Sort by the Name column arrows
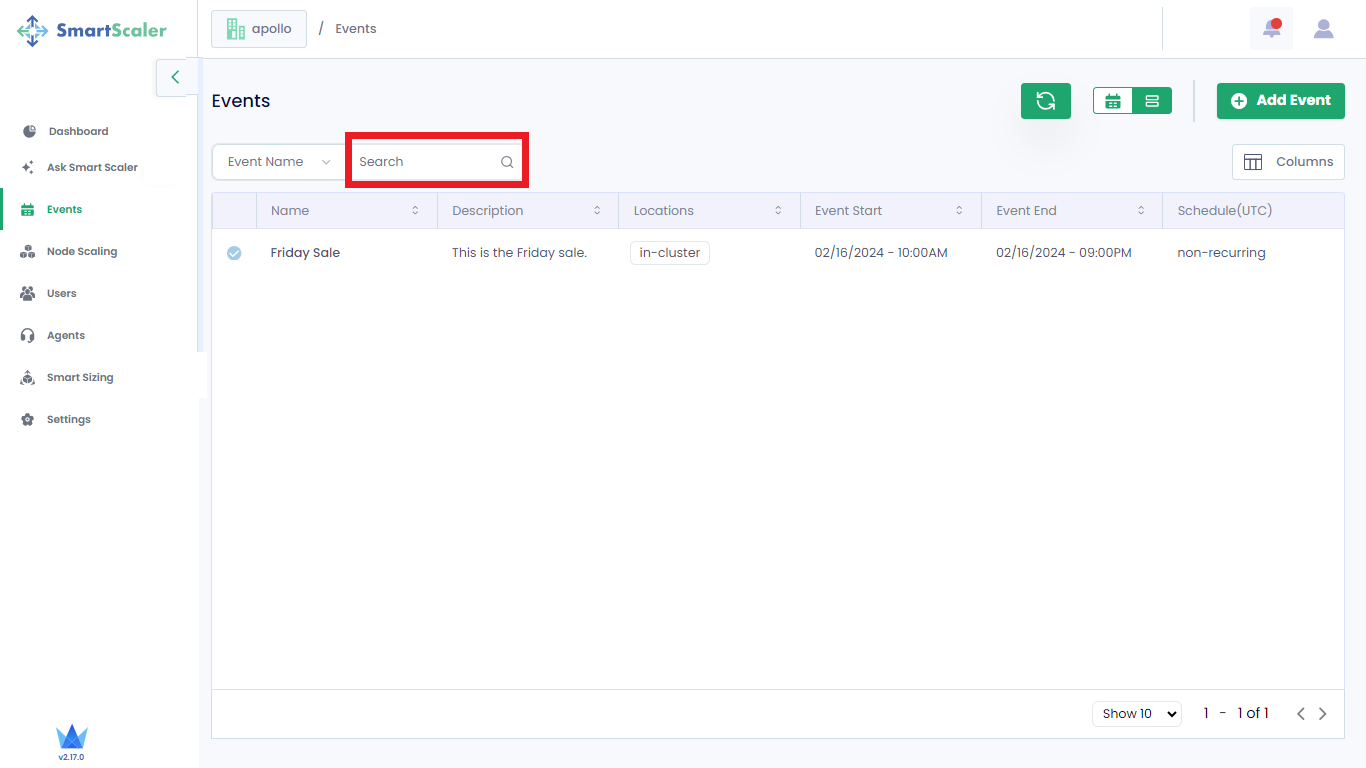This screenshot has height=768, width=1366. [x=415, y=211]
